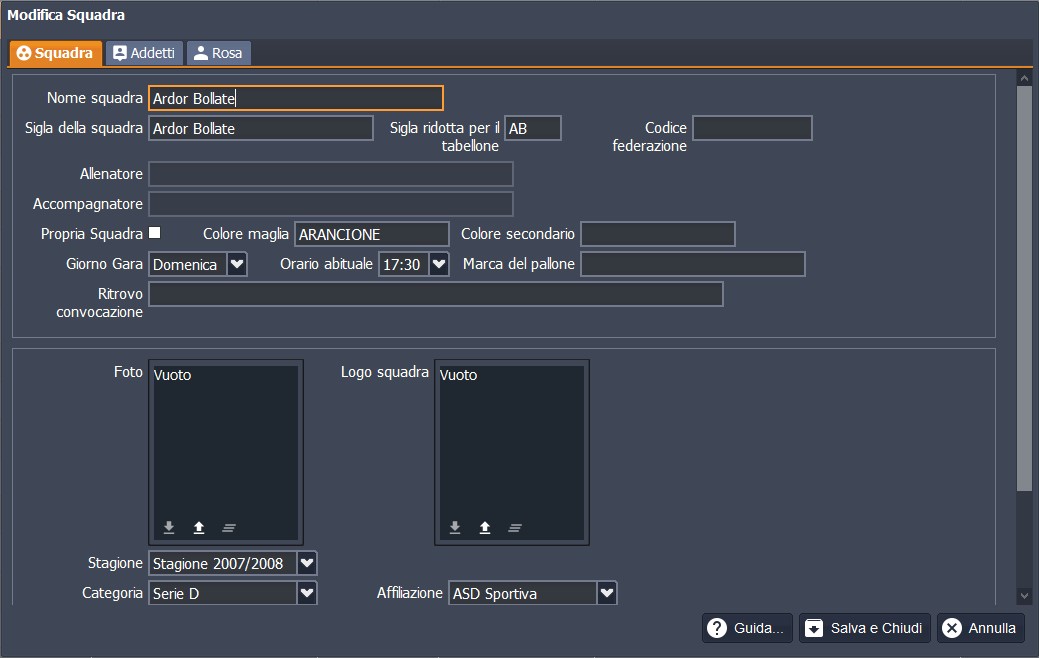Switch to the Addetti tab

tap(144, 53)
